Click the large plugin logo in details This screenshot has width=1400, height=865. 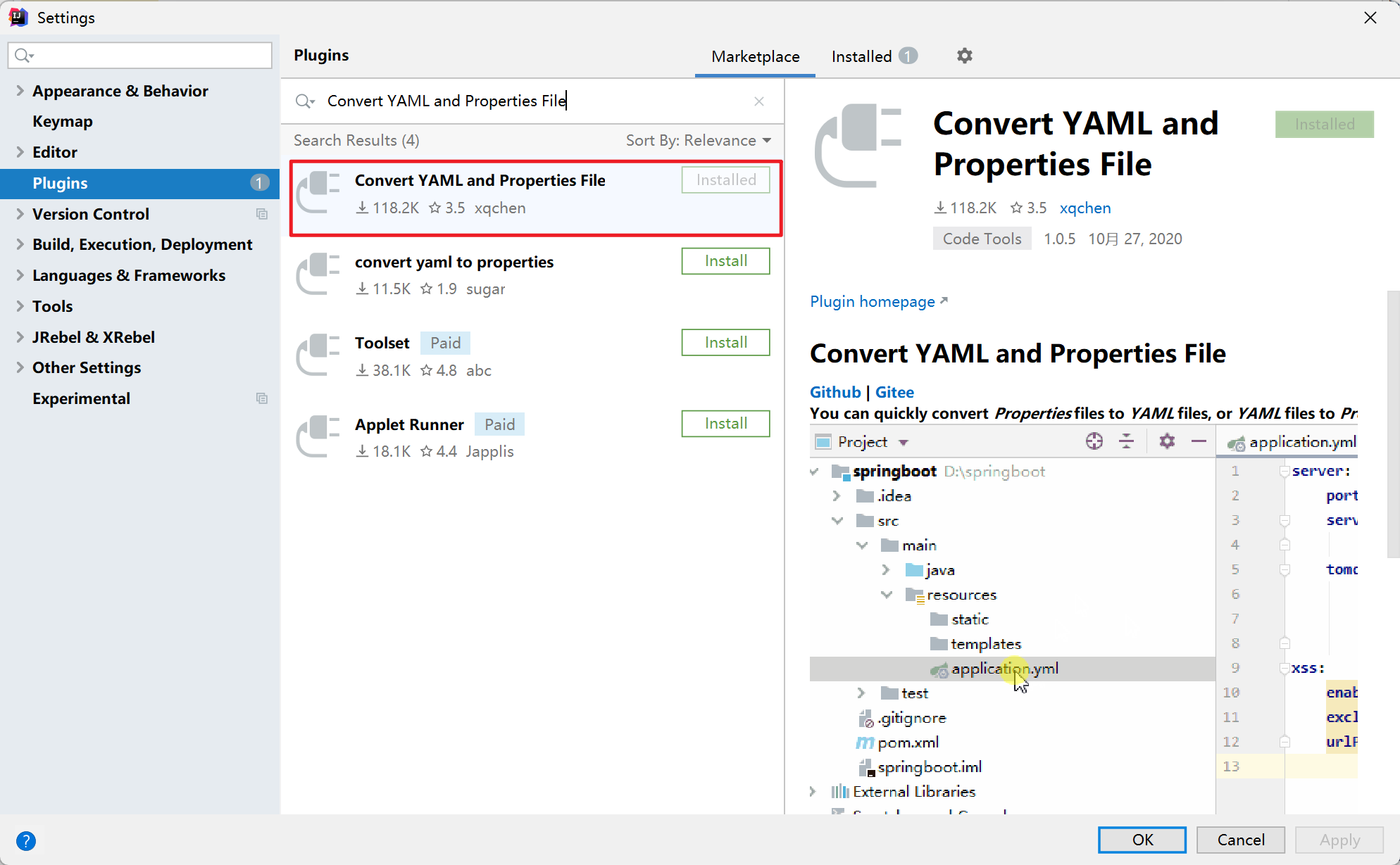coord(858,146)
